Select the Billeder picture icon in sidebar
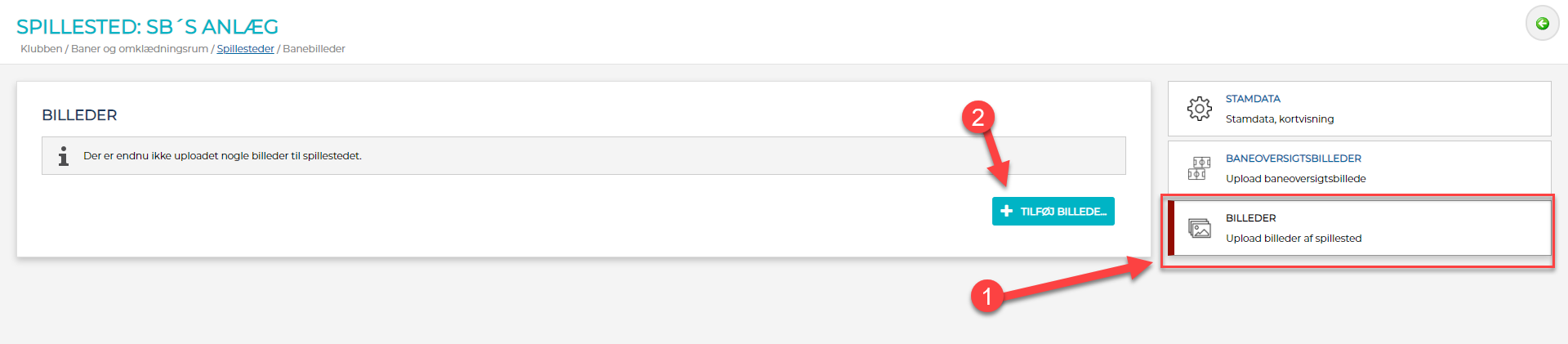1568x344 pixels. pos(1199,229)
